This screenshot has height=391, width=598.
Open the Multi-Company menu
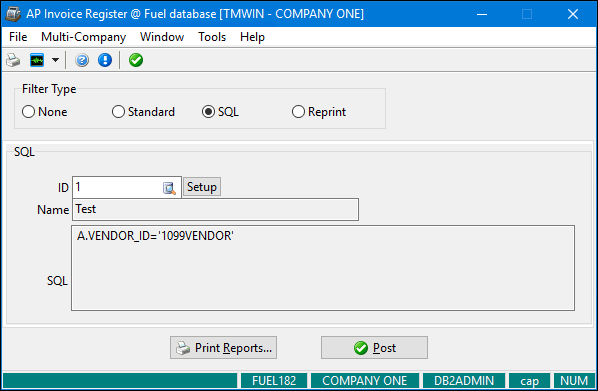tap(84, 37)
